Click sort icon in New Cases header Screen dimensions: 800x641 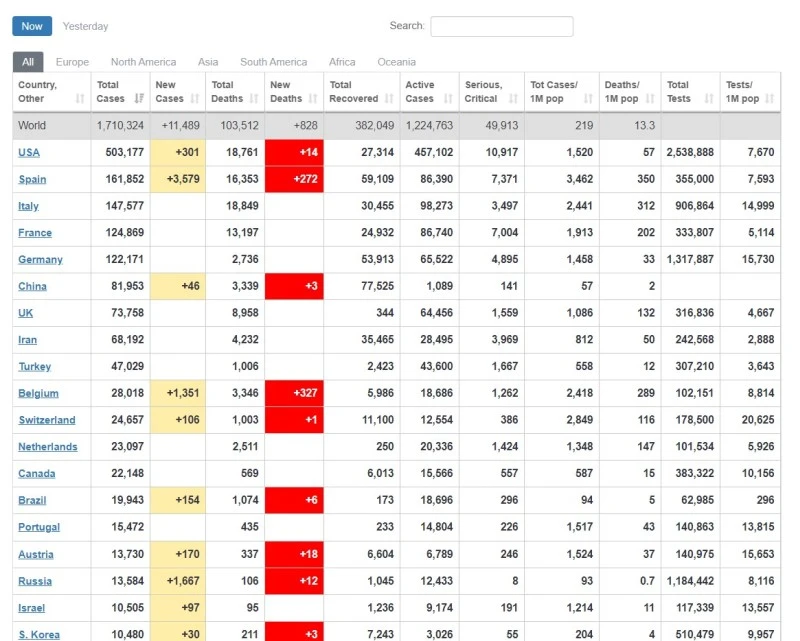coord(195,99)
